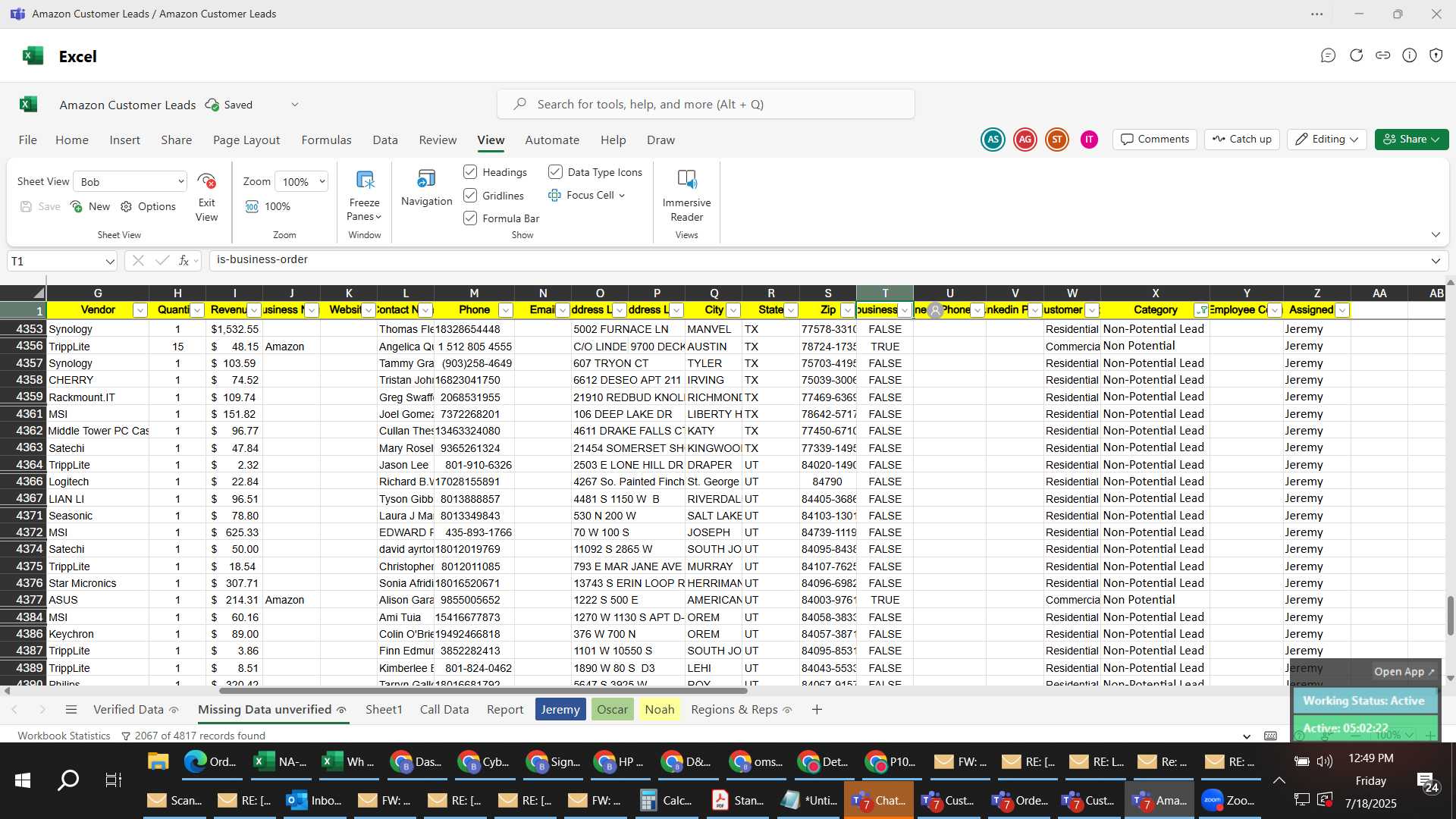Image resolution: width=1456 pixels, height=819 pixels.
Task: Click the New sheet view icon
Action: (77, 206)
